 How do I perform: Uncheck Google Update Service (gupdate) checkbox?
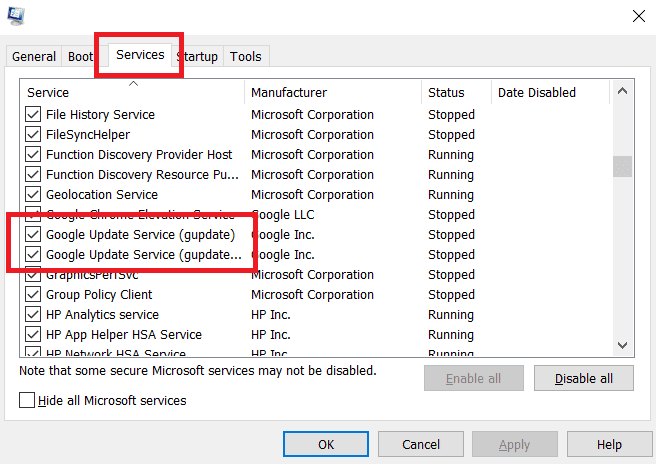coord(33,234)
